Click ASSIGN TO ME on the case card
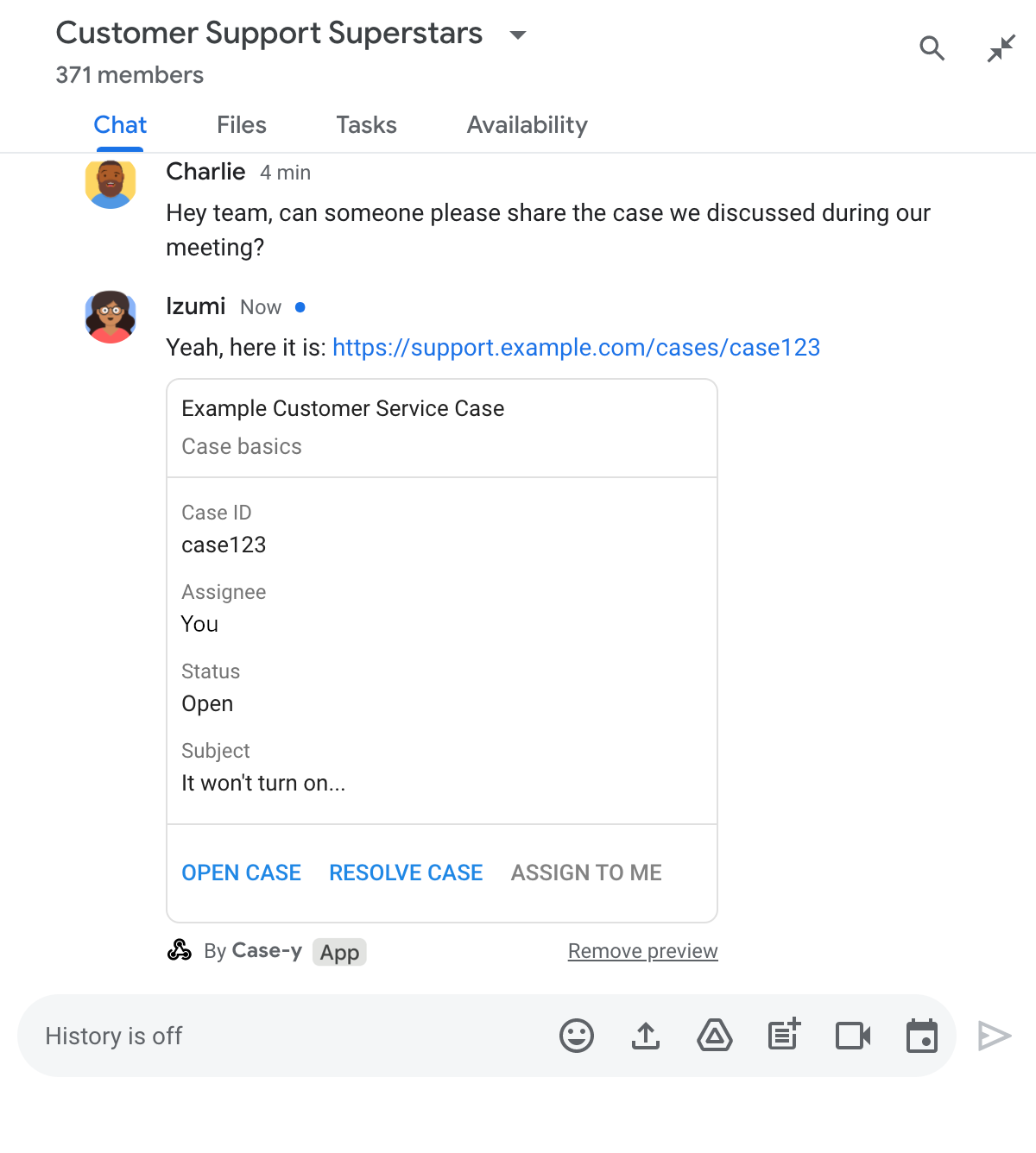Image resolution: width=1036 pixels, height=1153 pixels. [x=585, y=873]
